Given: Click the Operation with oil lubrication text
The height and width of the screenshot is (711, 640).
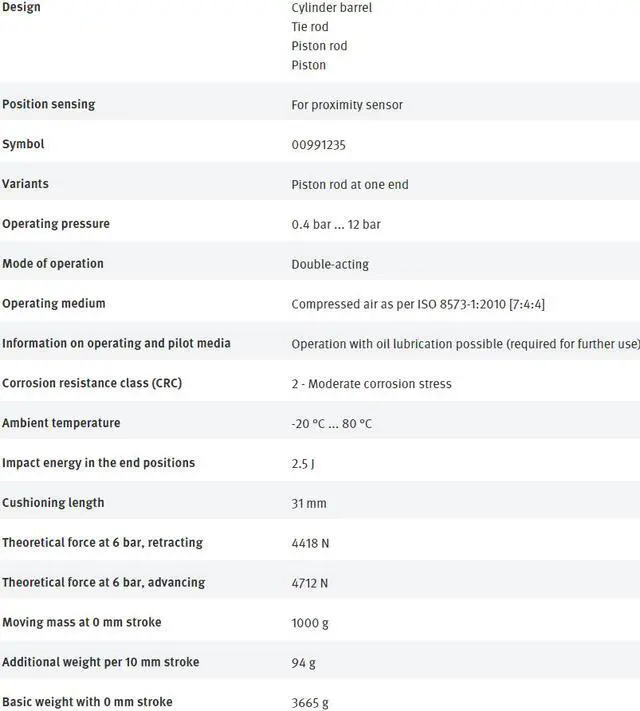Looking at the screenshot, I should [x=465, y=344].
